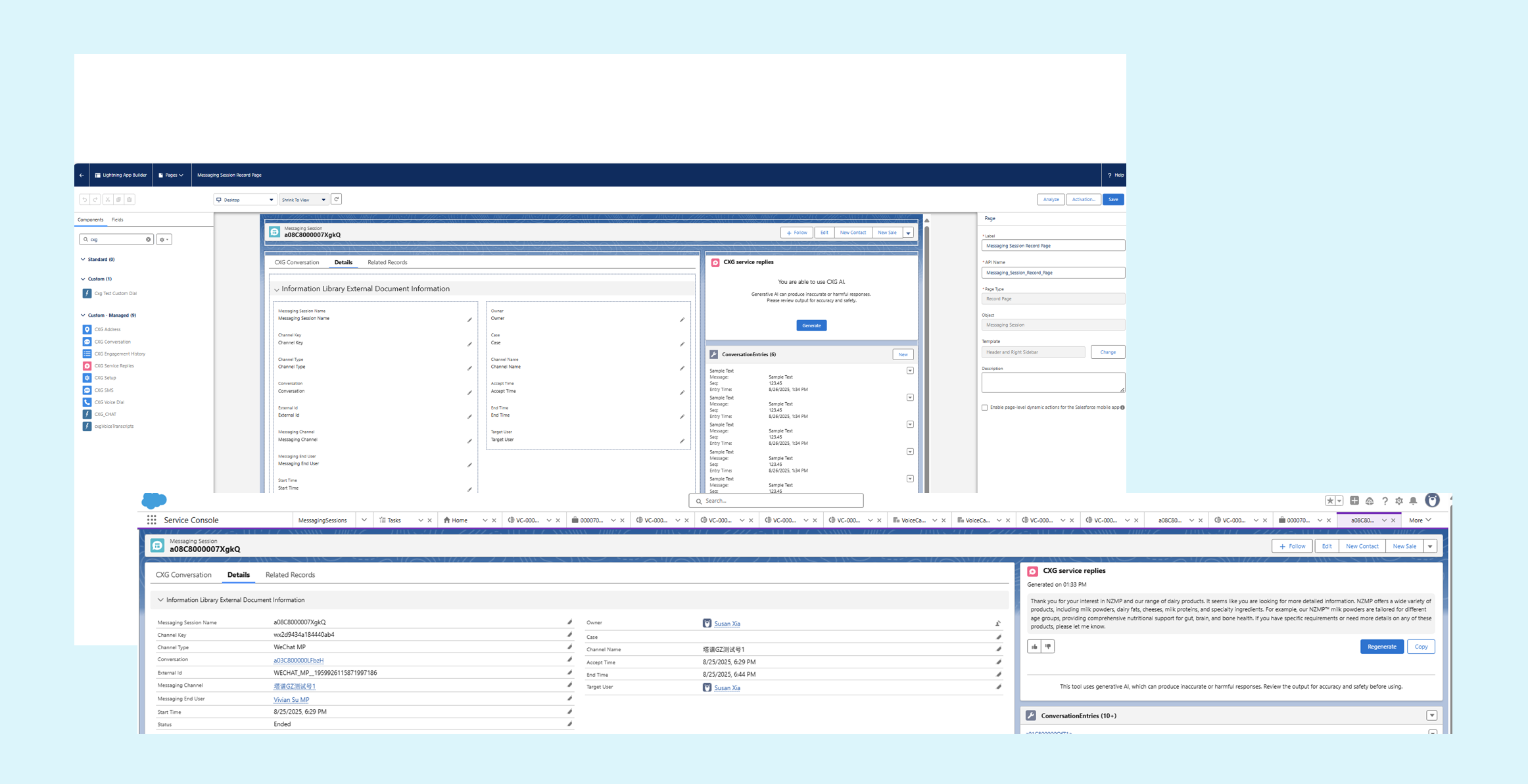
Task: Open the Pages dropdown menu
Action: click(171, 175)
